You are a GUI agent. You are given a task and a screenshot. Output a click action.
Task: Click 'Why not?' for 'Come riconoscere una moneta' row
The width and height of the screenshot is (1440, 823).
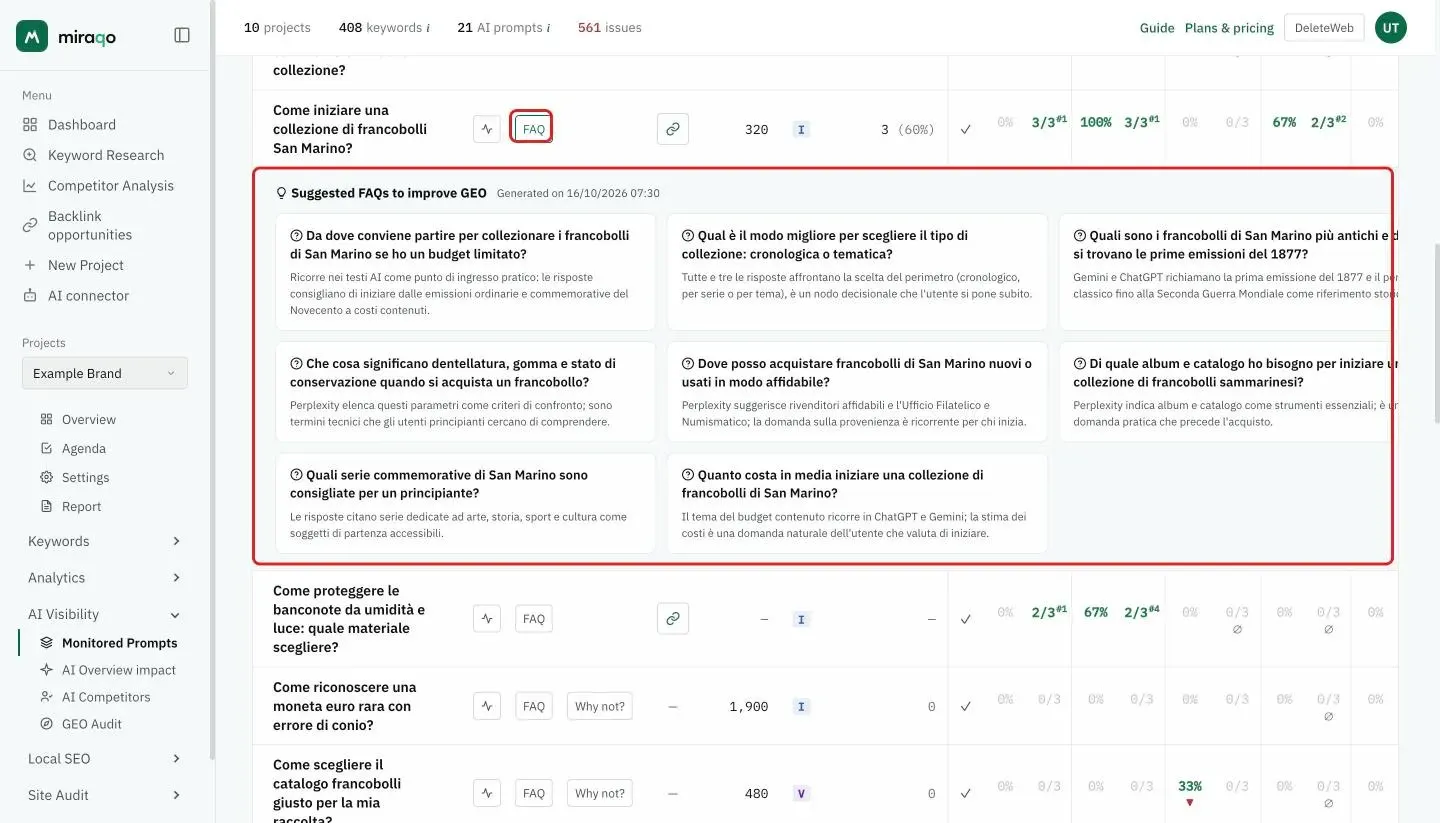point(600,706)
